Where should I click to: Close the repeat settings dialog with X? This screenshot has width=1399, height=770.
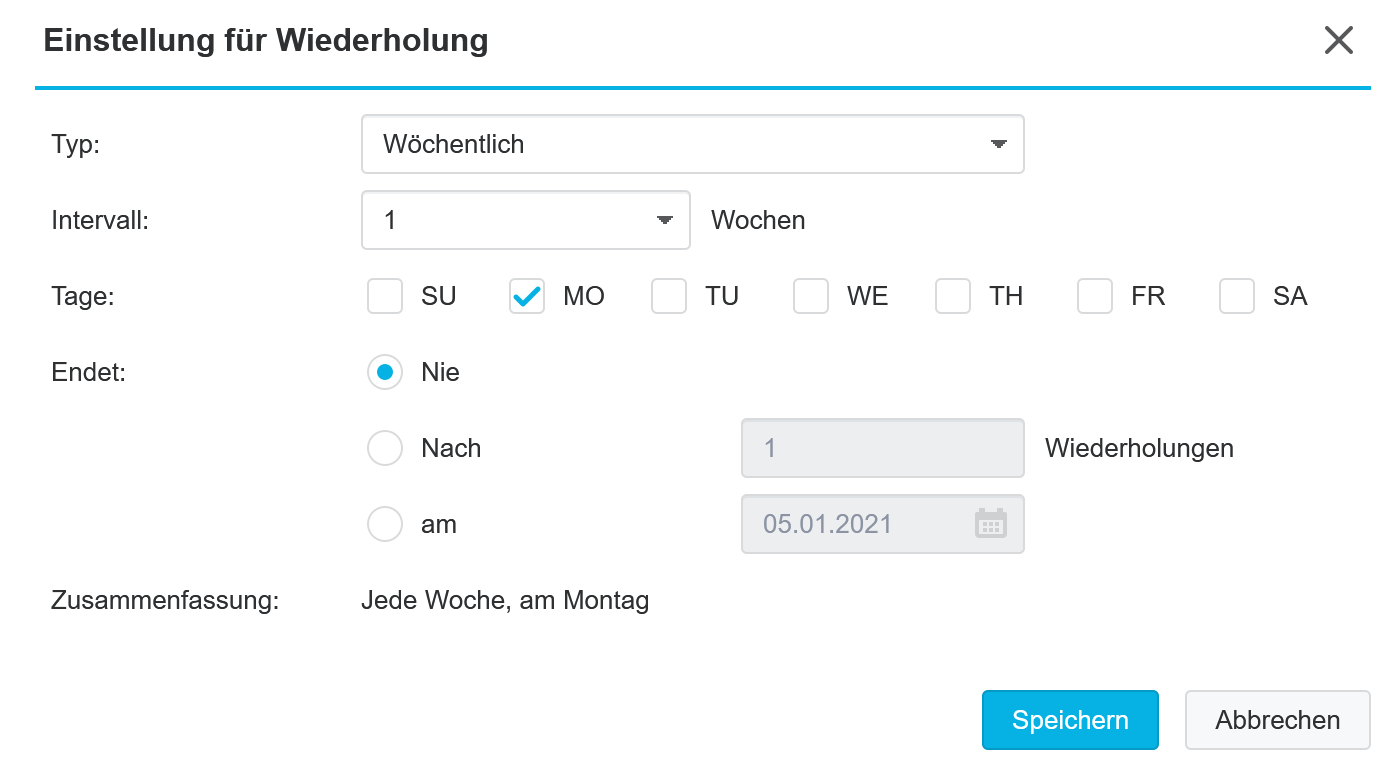click(x=1338, y=40)
